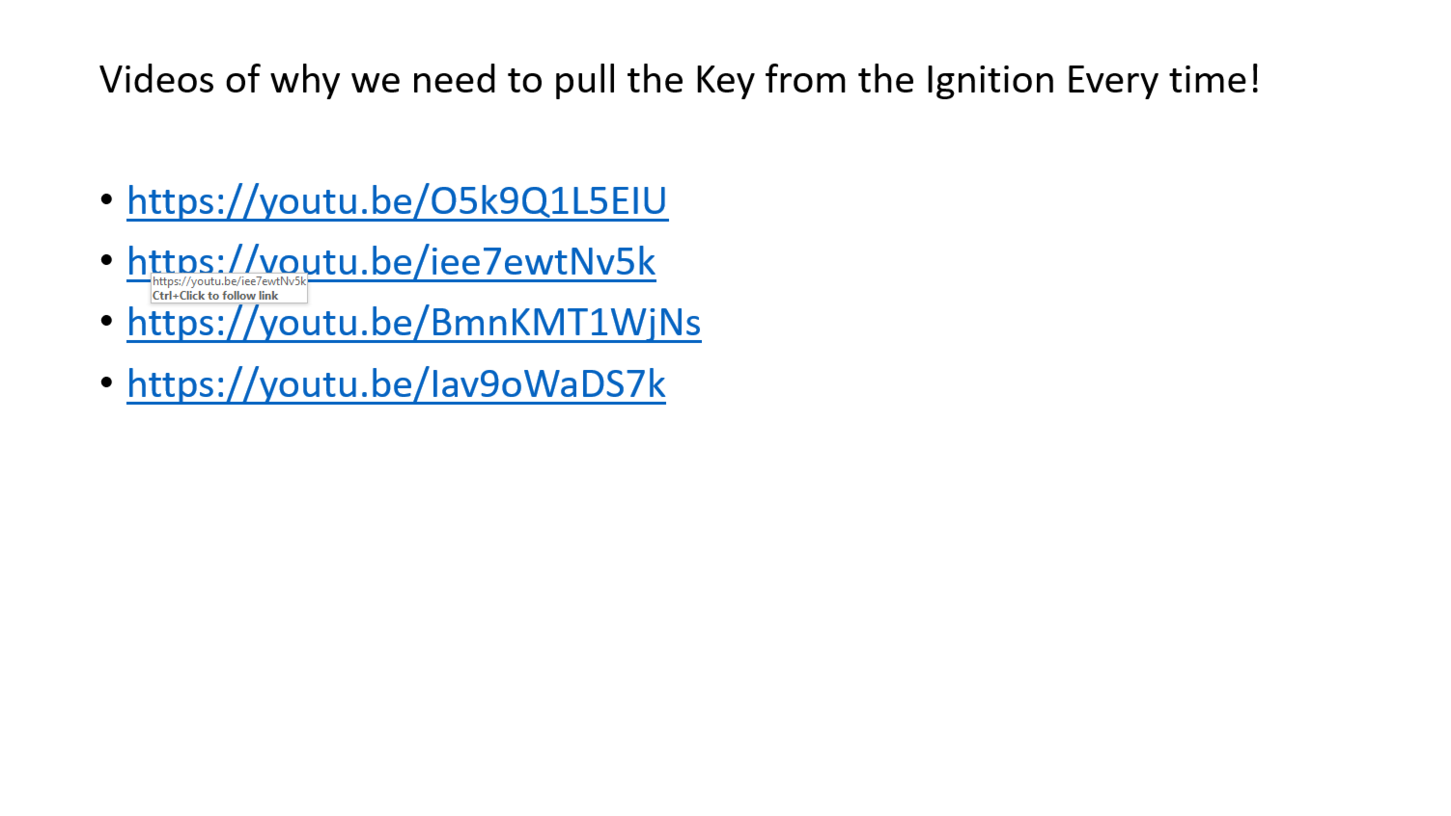Click the bullet before the BmnKMT1WjNs link
Screen dimensions: 1451x816
coord(106,321)
